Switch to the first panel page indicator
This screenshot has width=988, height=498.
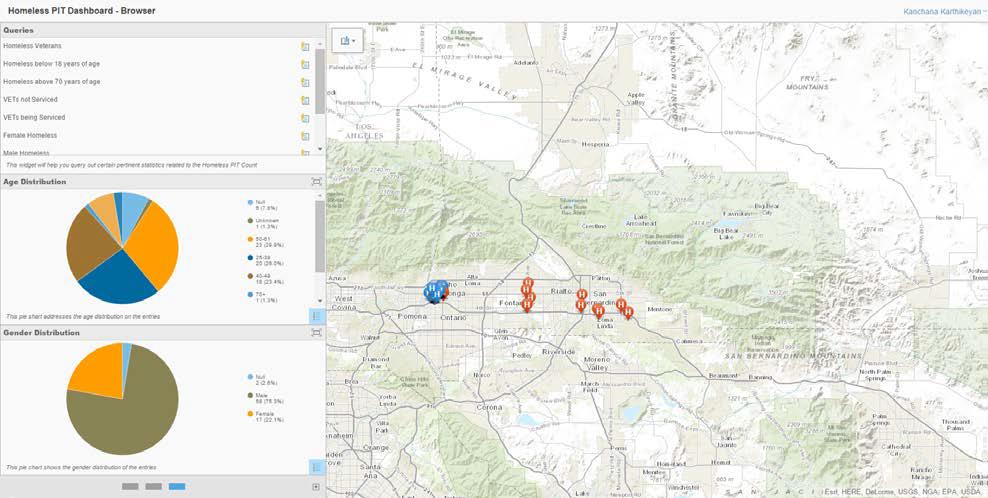[130, 487]
